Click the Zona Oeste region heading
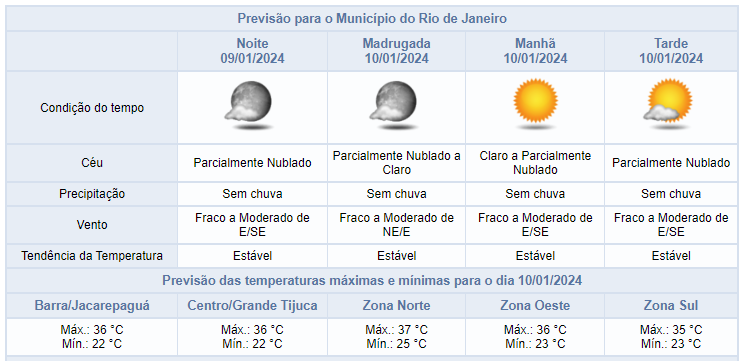 click(x=535, y=306)
